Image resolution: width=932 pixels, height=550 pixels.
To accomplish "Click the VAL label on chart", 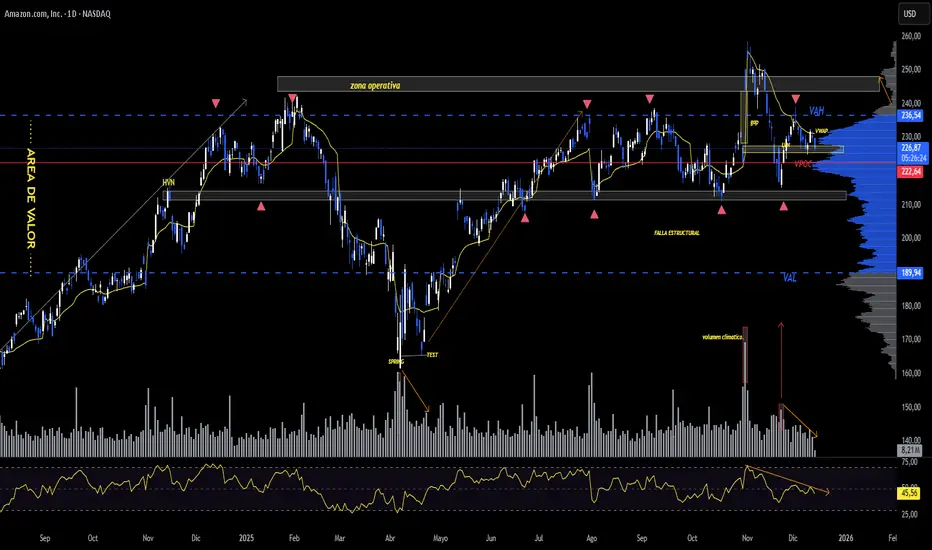I will tap(789, 278).
